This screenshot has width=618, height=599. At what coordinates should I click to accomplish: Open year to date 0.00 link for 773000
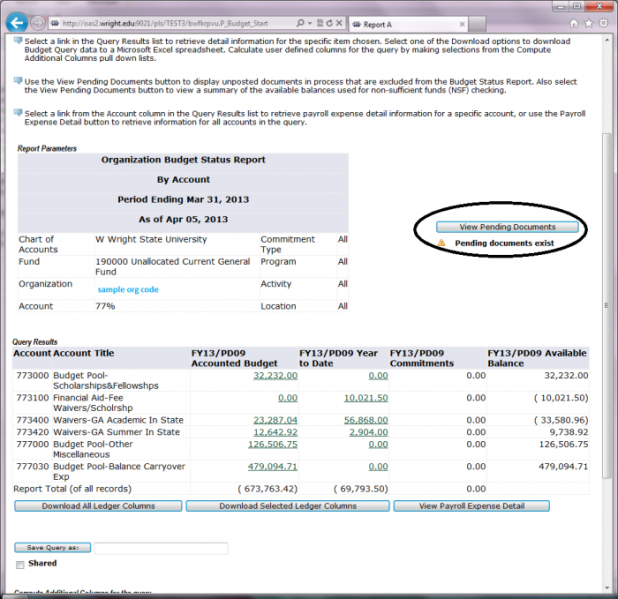point(378,375)
